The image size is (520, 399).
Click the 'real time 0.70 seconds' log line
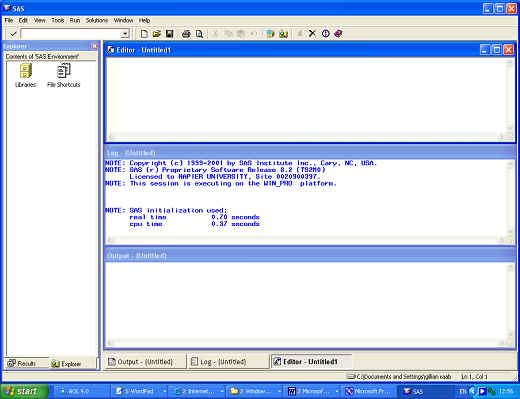194,217
